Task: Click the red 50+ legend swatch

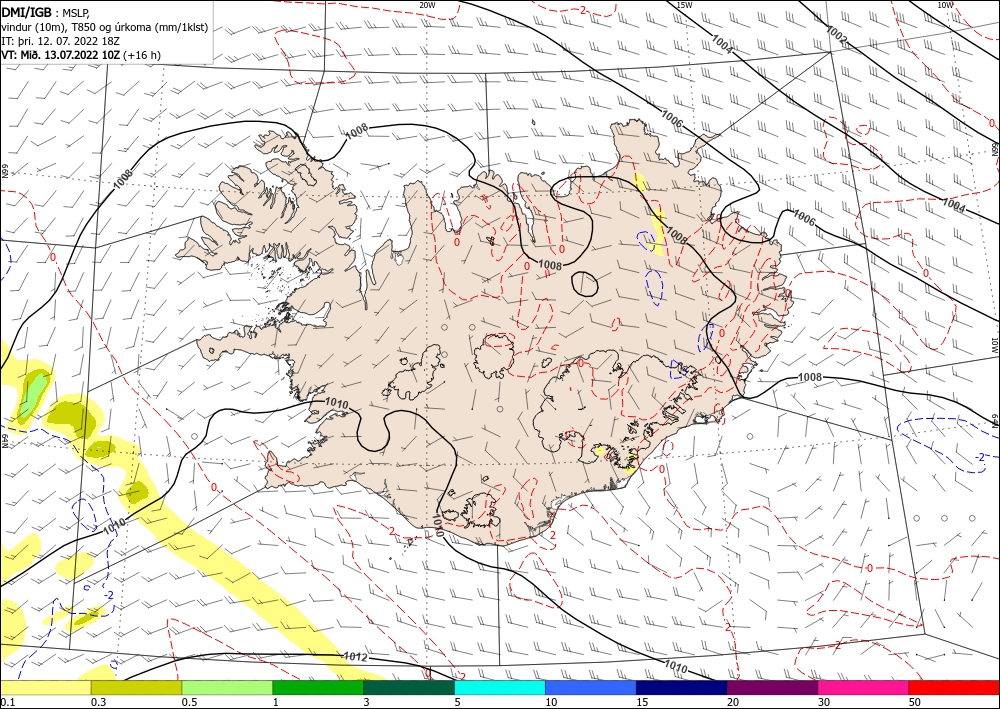Action: click(954, 687)
